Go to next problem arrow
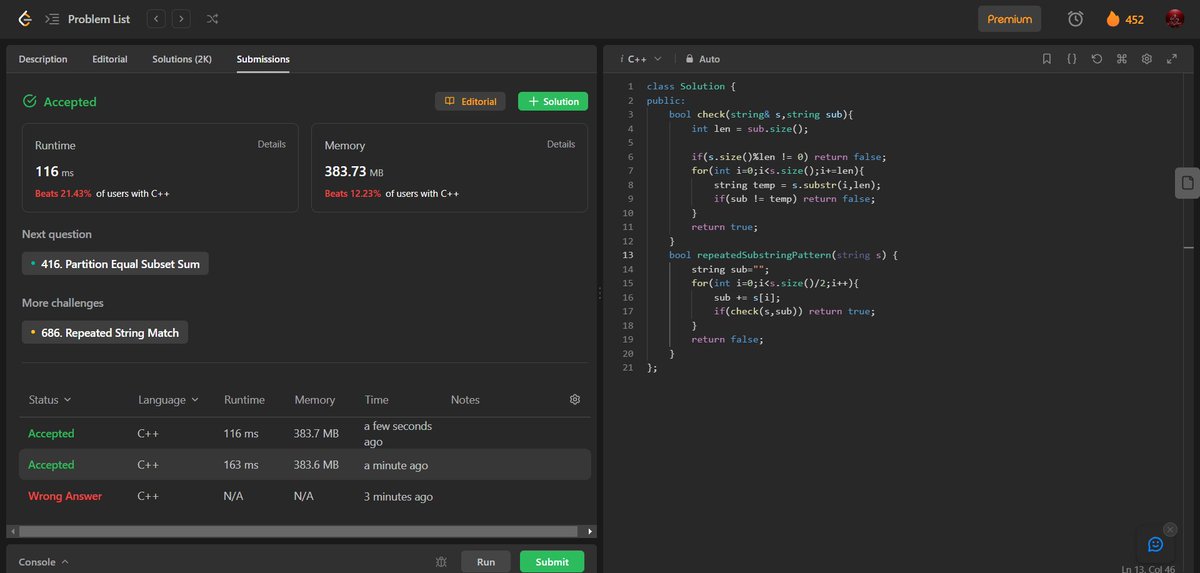Image resolution: width=1200 pixels, height=573 pixels. point(181,19)
